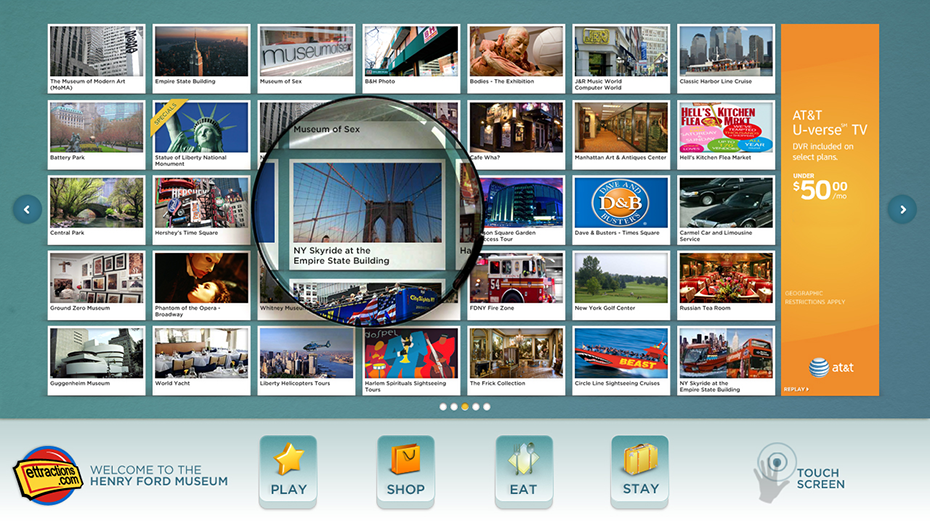Select the fourth pagination dot
The width and height of the screenshot is (930, 523).
[476, 407]
